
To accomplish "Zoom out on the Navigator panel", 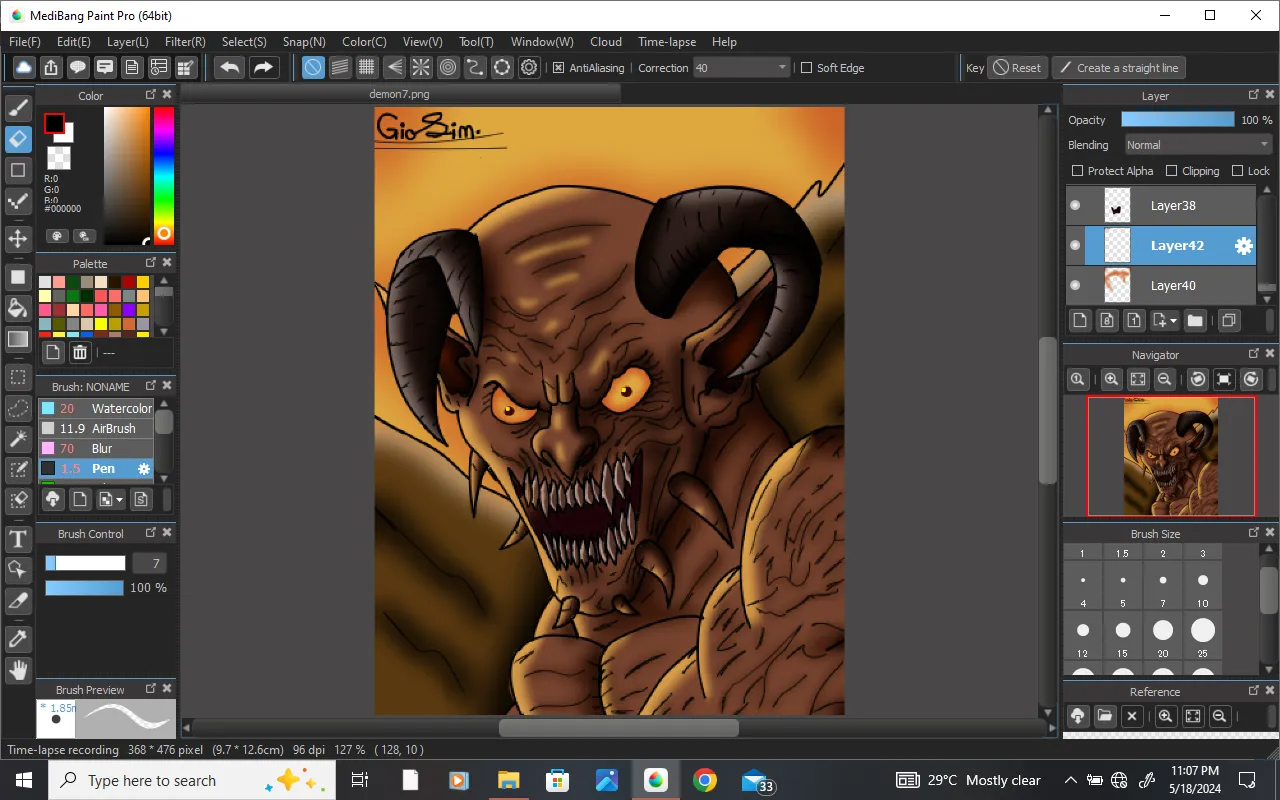I will [x=1164, y=379].
